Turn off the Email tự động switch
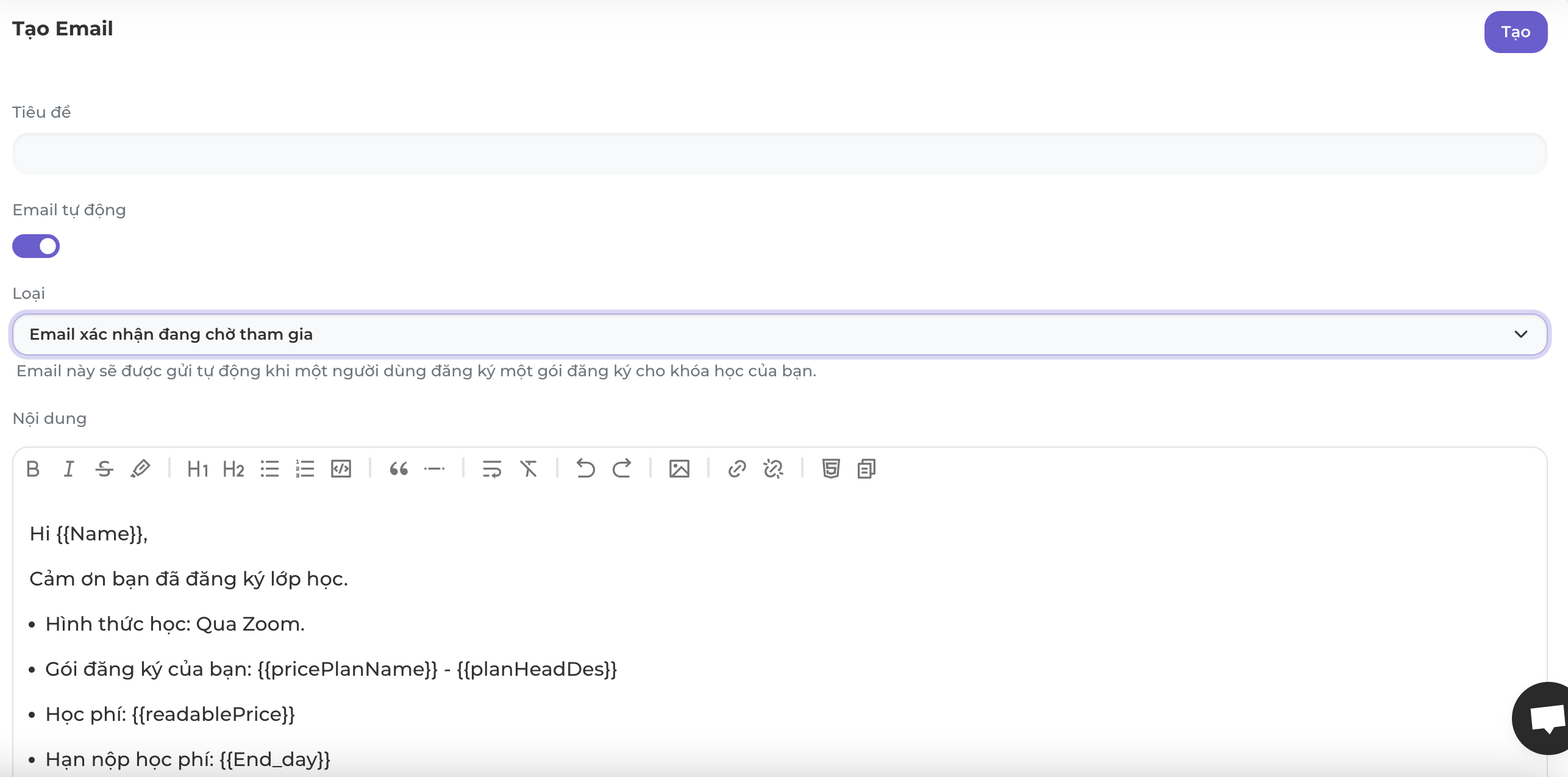 coord(36,246)
